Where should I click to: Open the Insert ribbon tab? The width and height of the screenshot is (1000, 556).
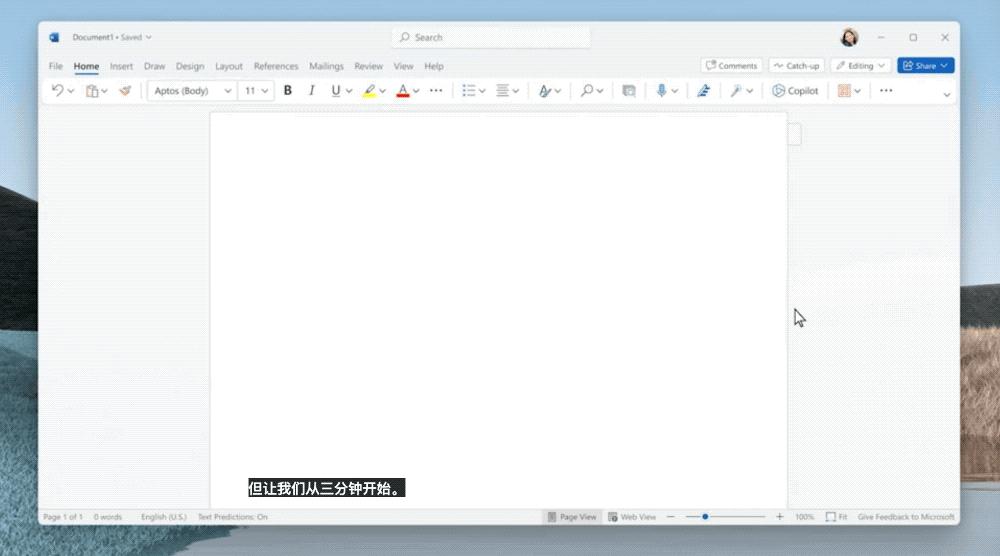(x=121, y=66)
